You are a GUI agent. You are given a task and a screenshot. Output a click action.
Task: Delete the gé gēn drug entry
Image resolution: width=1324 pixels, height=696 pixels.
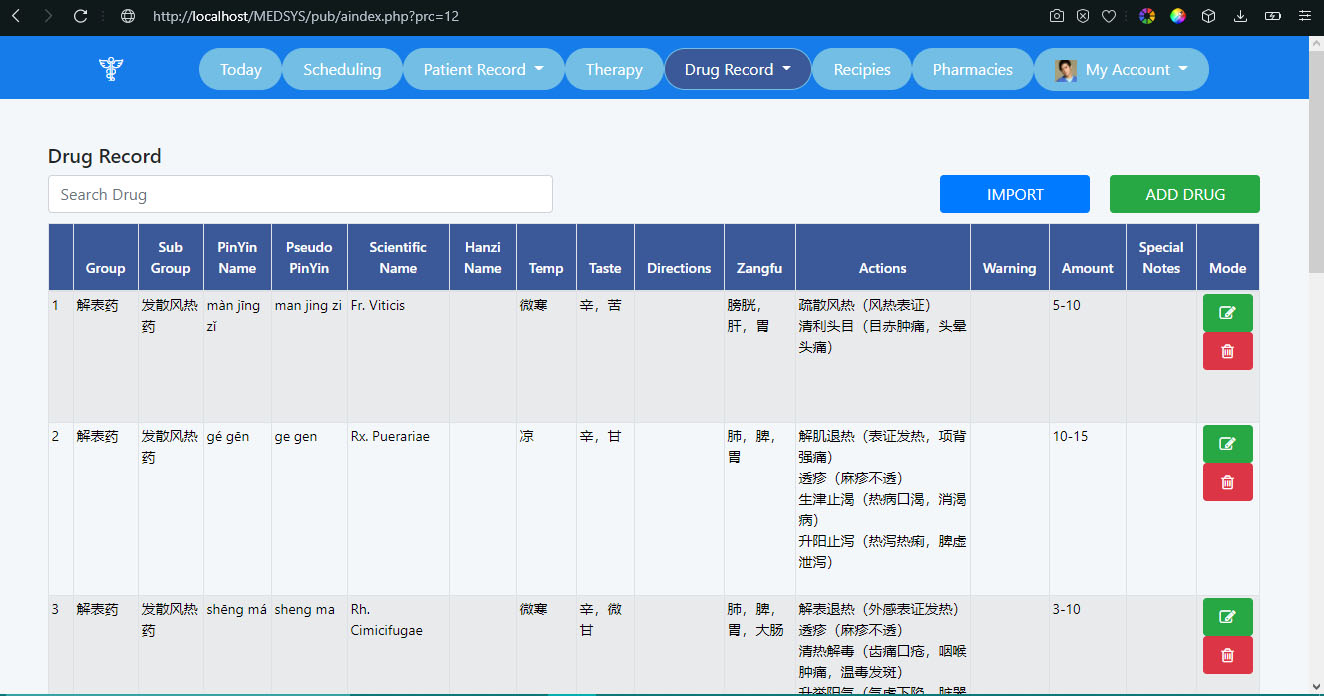1227,482
